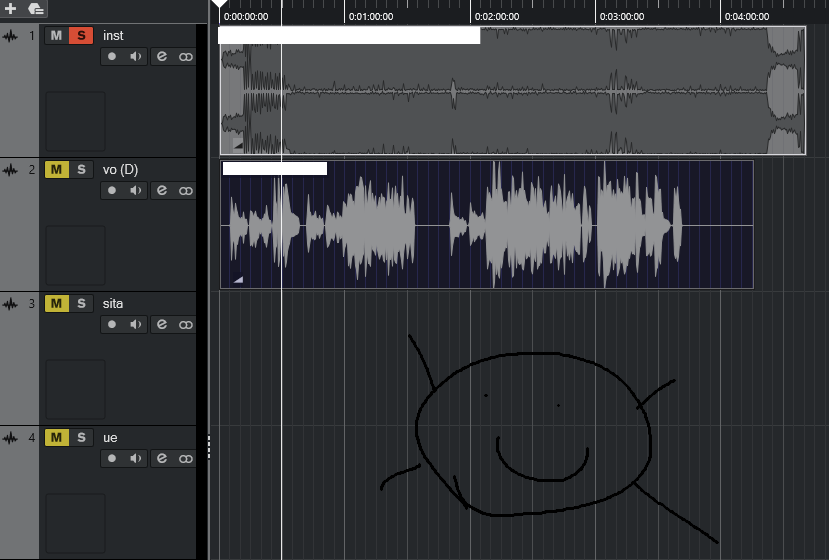Click the waveform icon of track 3
Screen dimensions: 829x560
(x=10, y=304)
